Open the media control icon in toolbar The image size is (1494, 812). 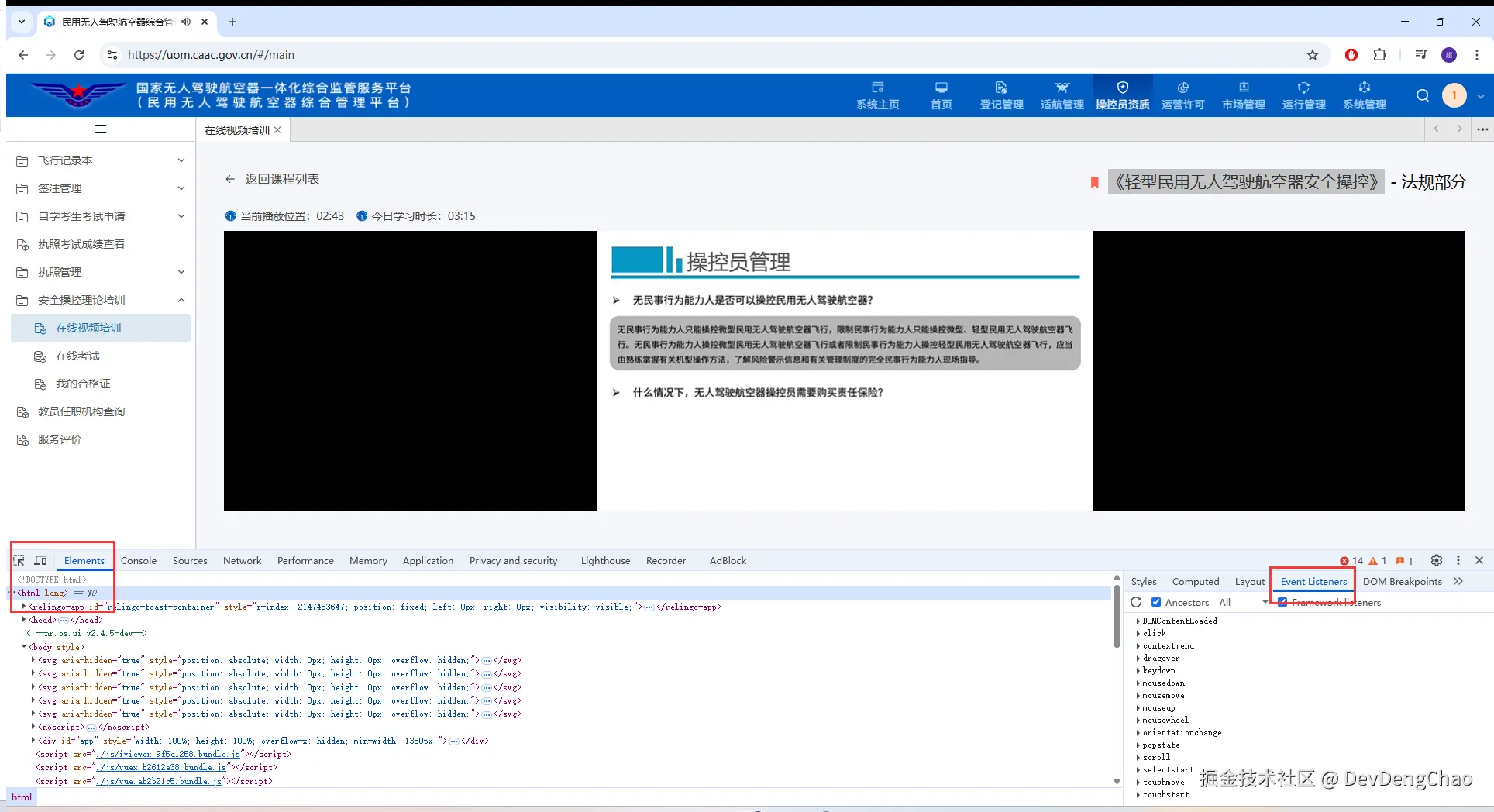click(1420, 55)
